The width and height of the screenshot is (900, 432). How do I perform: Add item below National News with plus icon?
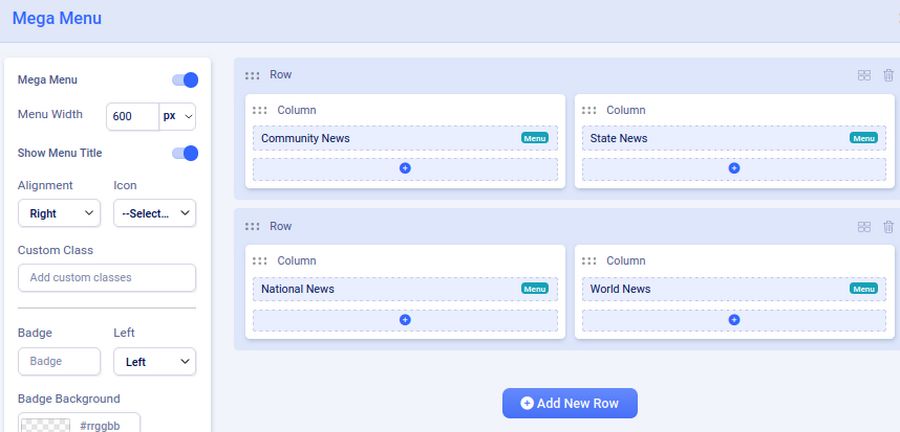405,320
